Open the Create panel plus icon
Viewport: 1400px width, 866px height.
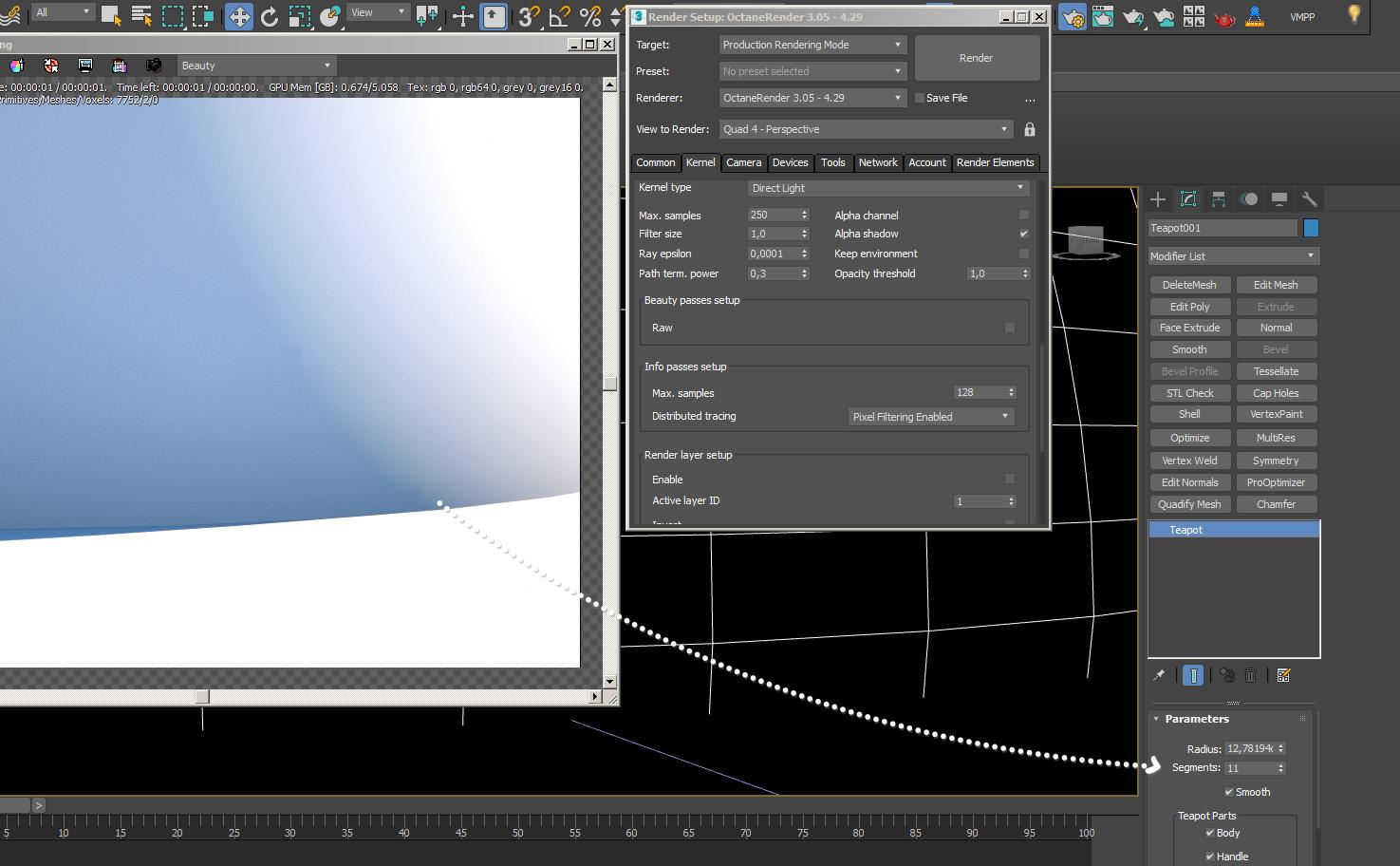(x=1158, y=198)
